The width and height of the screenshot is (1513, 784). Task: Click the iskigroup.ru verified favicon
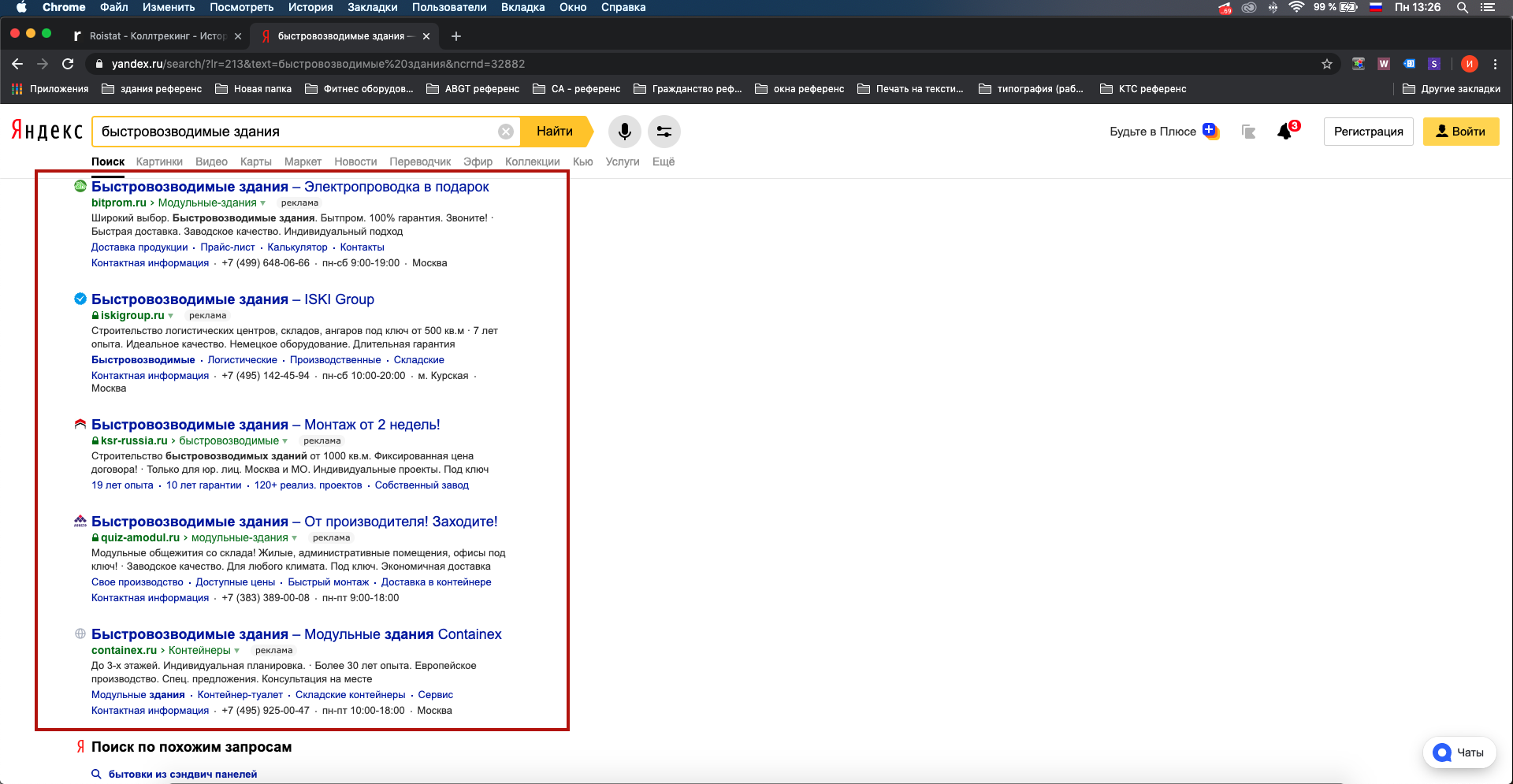(x=80, y=299)
